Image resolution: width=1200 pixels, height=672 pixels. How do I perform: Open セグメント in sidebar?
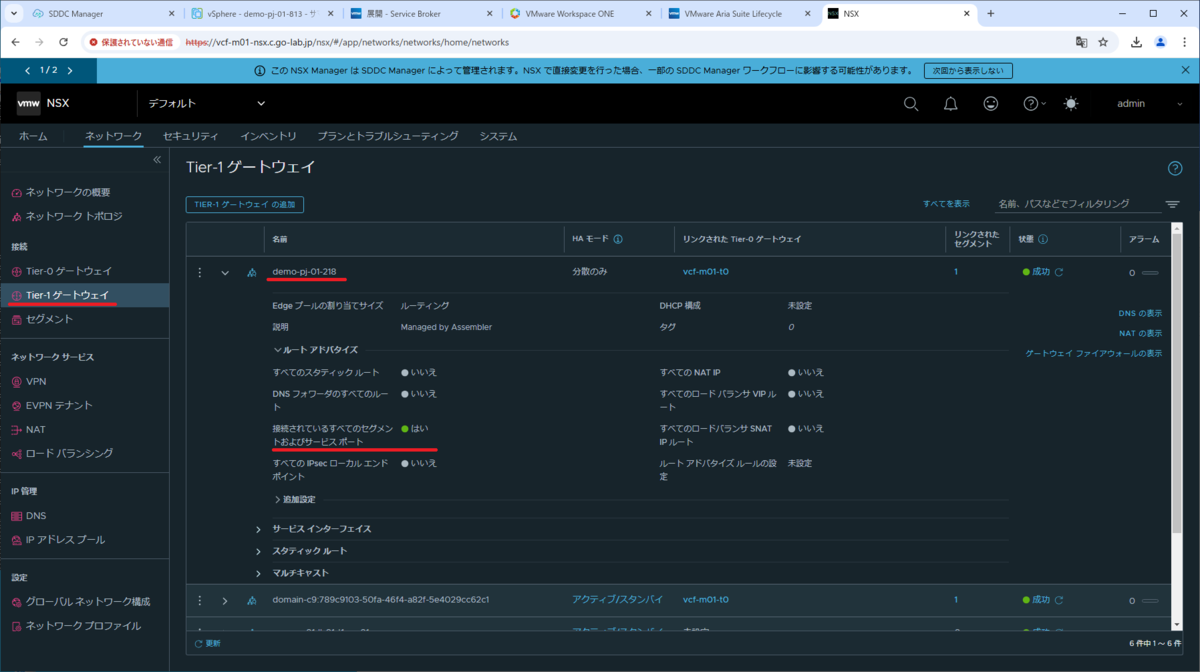tap(49, 319)
